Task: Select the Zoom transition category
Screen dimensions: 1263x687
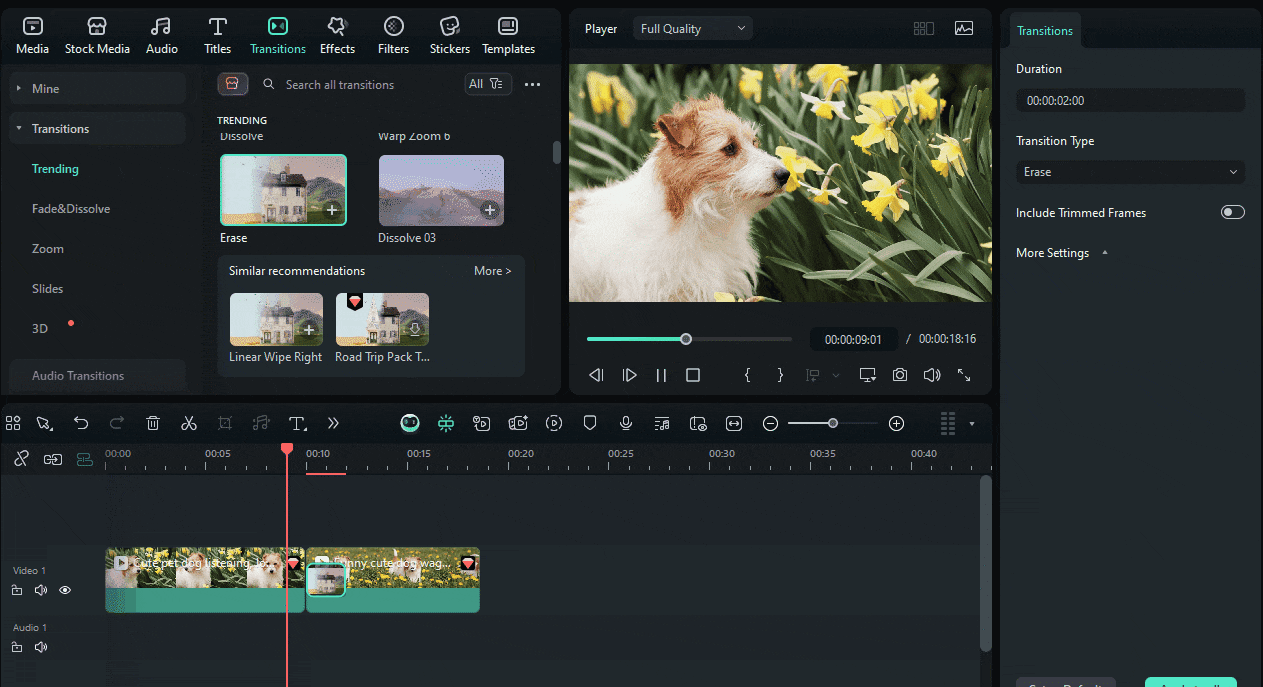Action: [x=48, y=249]
